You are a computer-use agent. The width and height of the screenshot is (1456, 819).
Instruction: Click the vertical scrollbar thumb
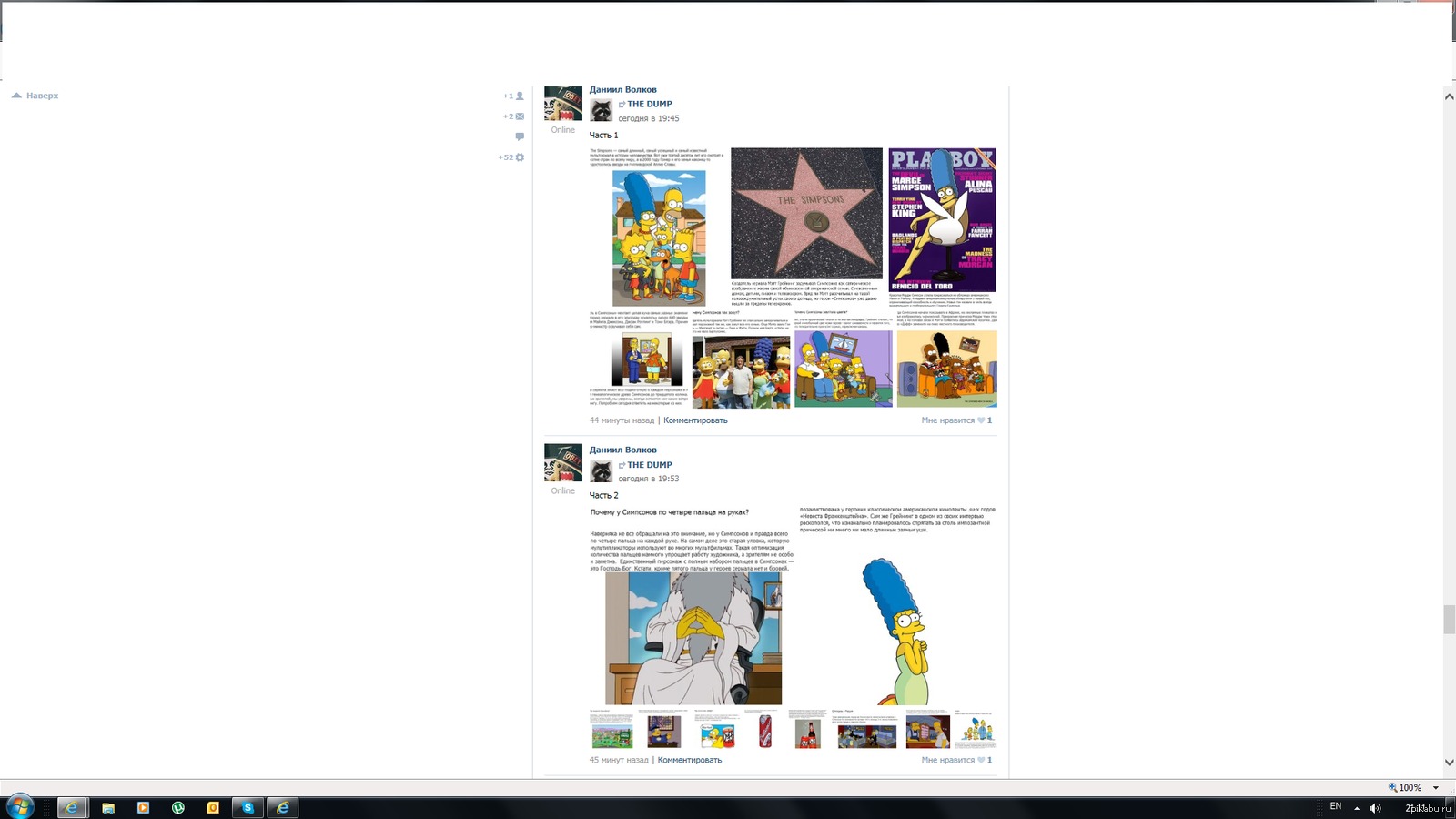pos(1449,619)
